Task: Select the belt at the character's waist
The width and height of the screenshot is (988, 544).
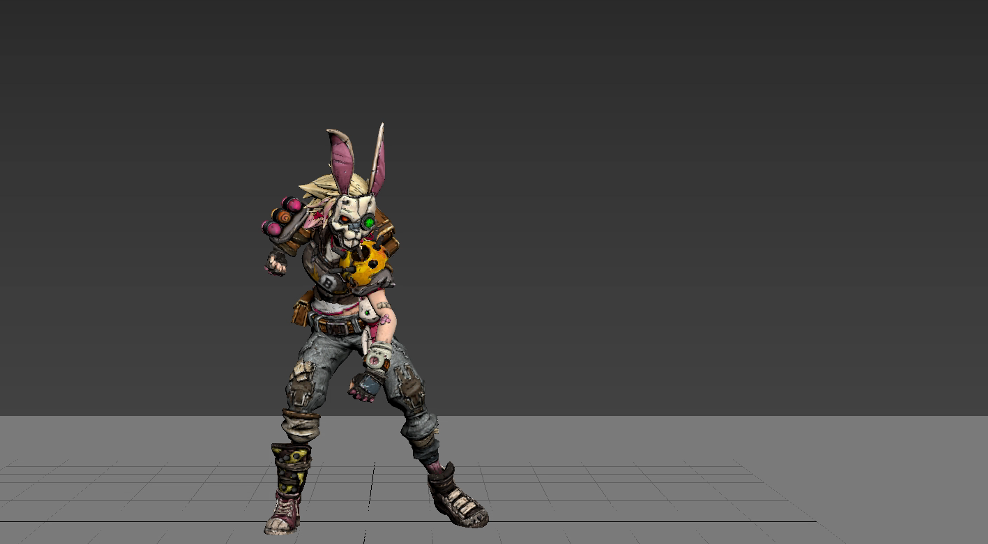Action: coord(340,326)
